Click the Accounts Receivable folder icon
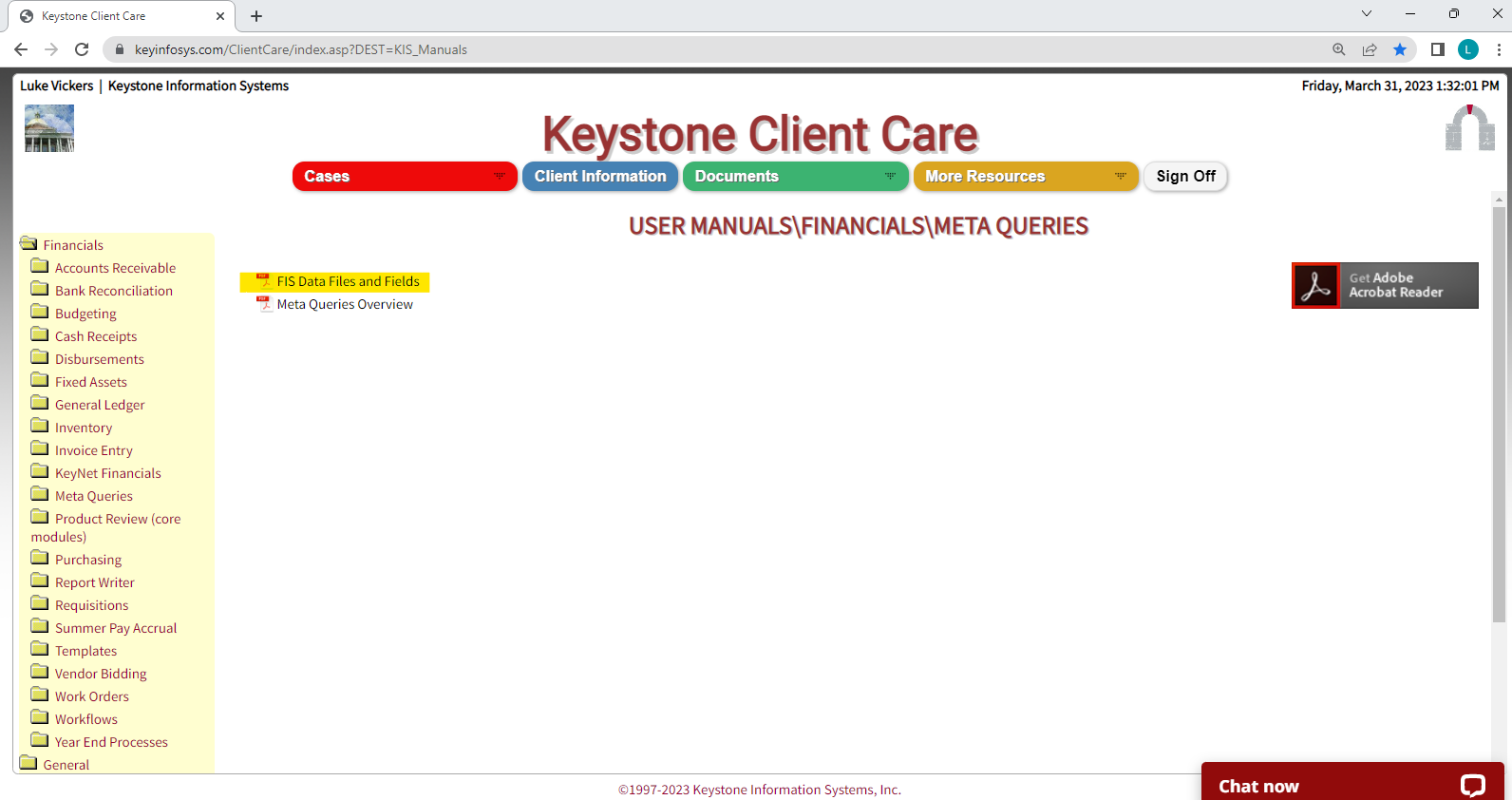Viewport: 1512px width, 800px height. (x=40, y=267)
